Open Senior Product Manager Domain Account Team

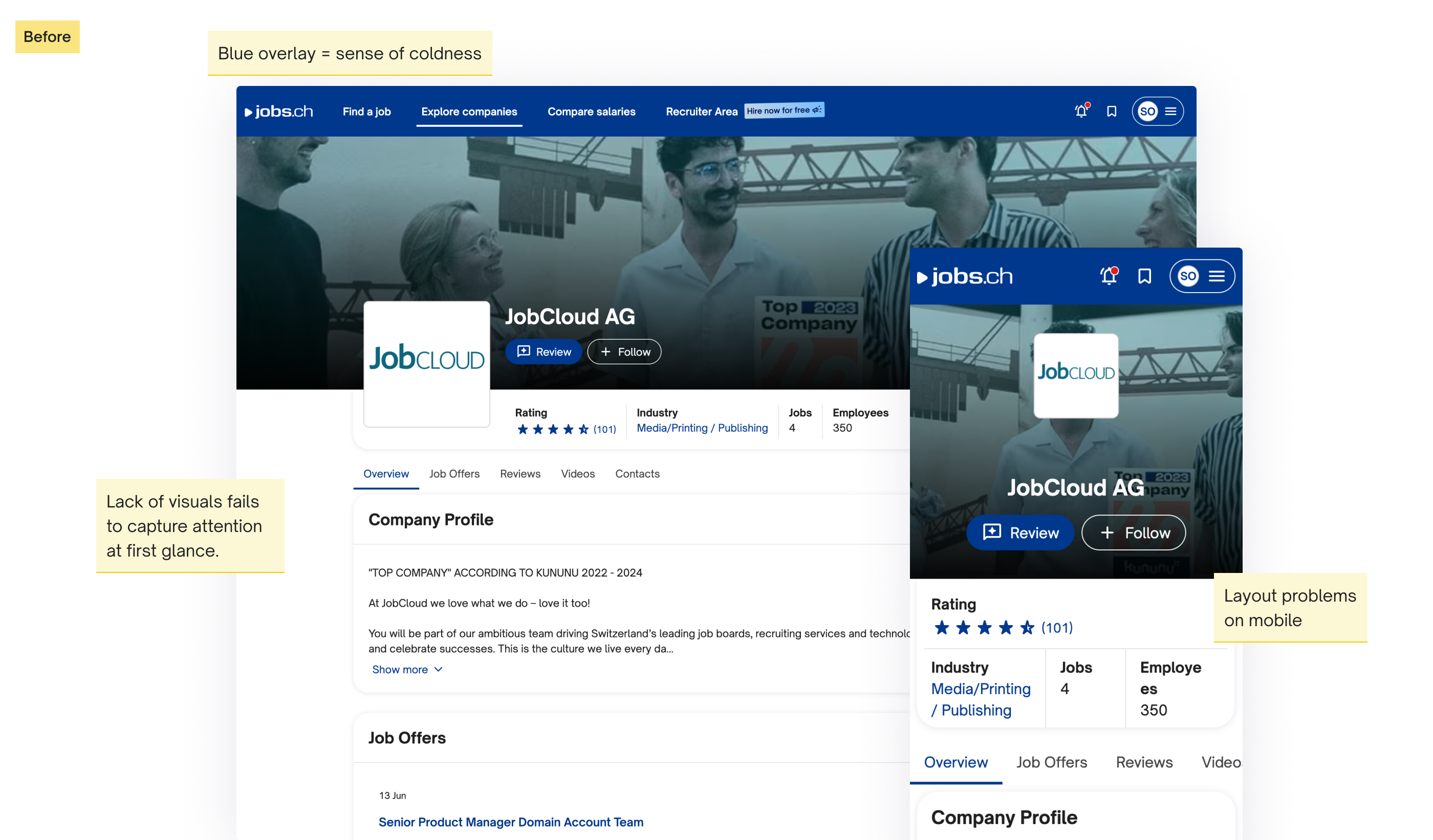[x=511, y=822]
